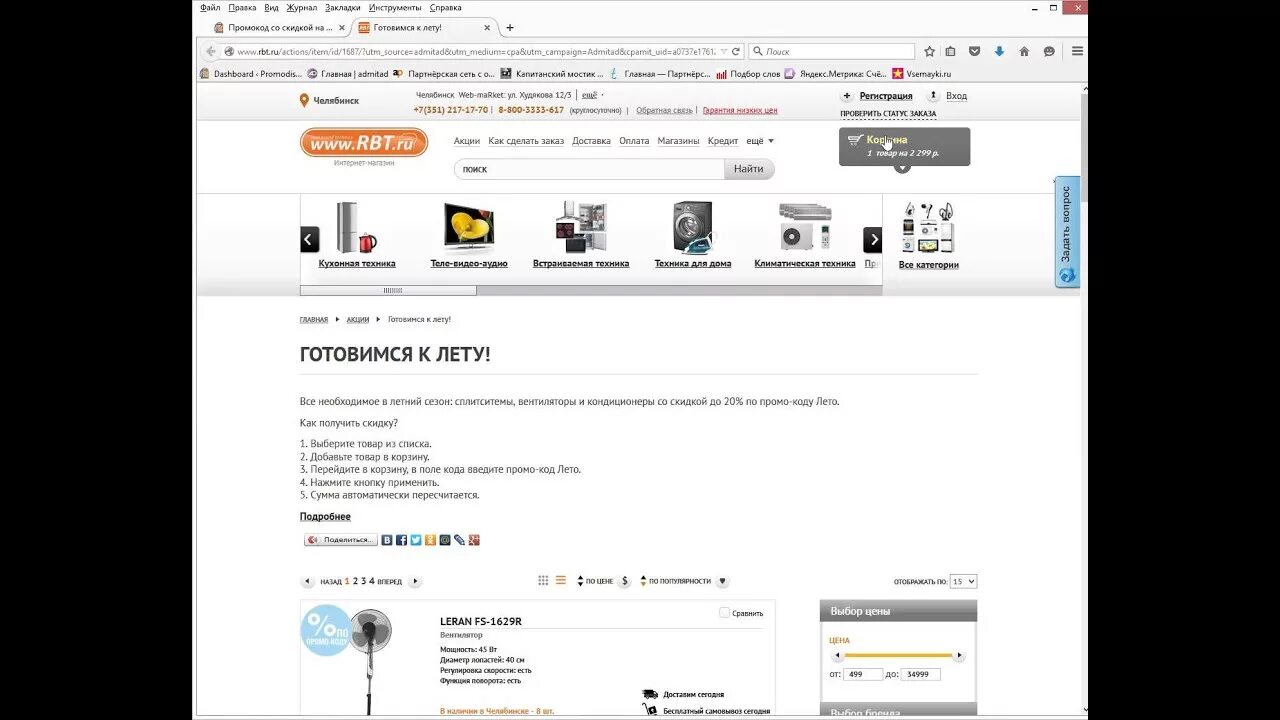Bookmark this page with the star icon
The image size is (1280, 720).
929,51
